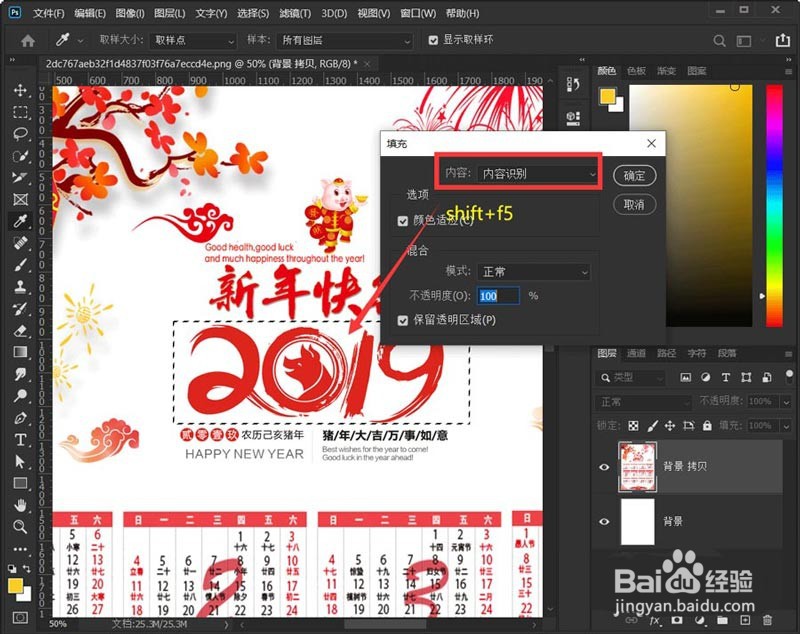Expand the layer fill 100% dropdown arrow
The image size is (800, 634).
coord(786,425)
